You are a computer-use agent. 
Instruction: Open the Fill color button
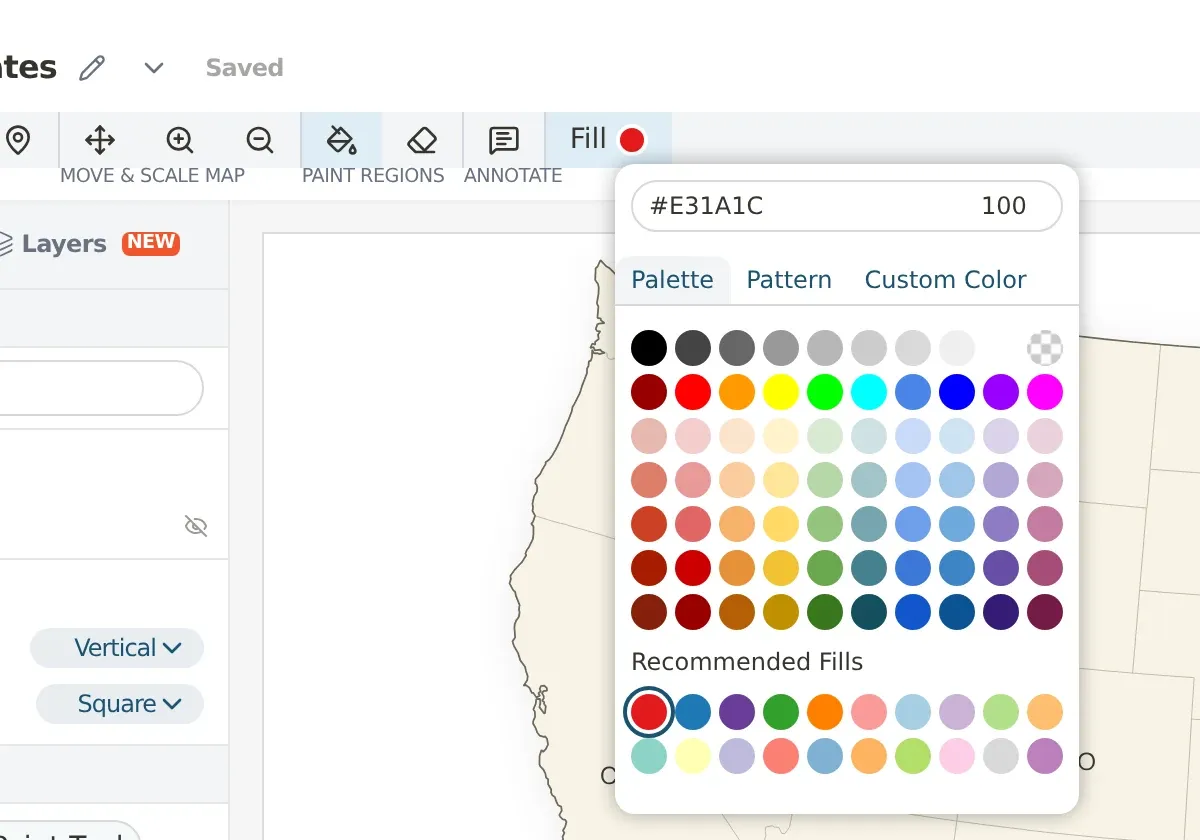608,139
